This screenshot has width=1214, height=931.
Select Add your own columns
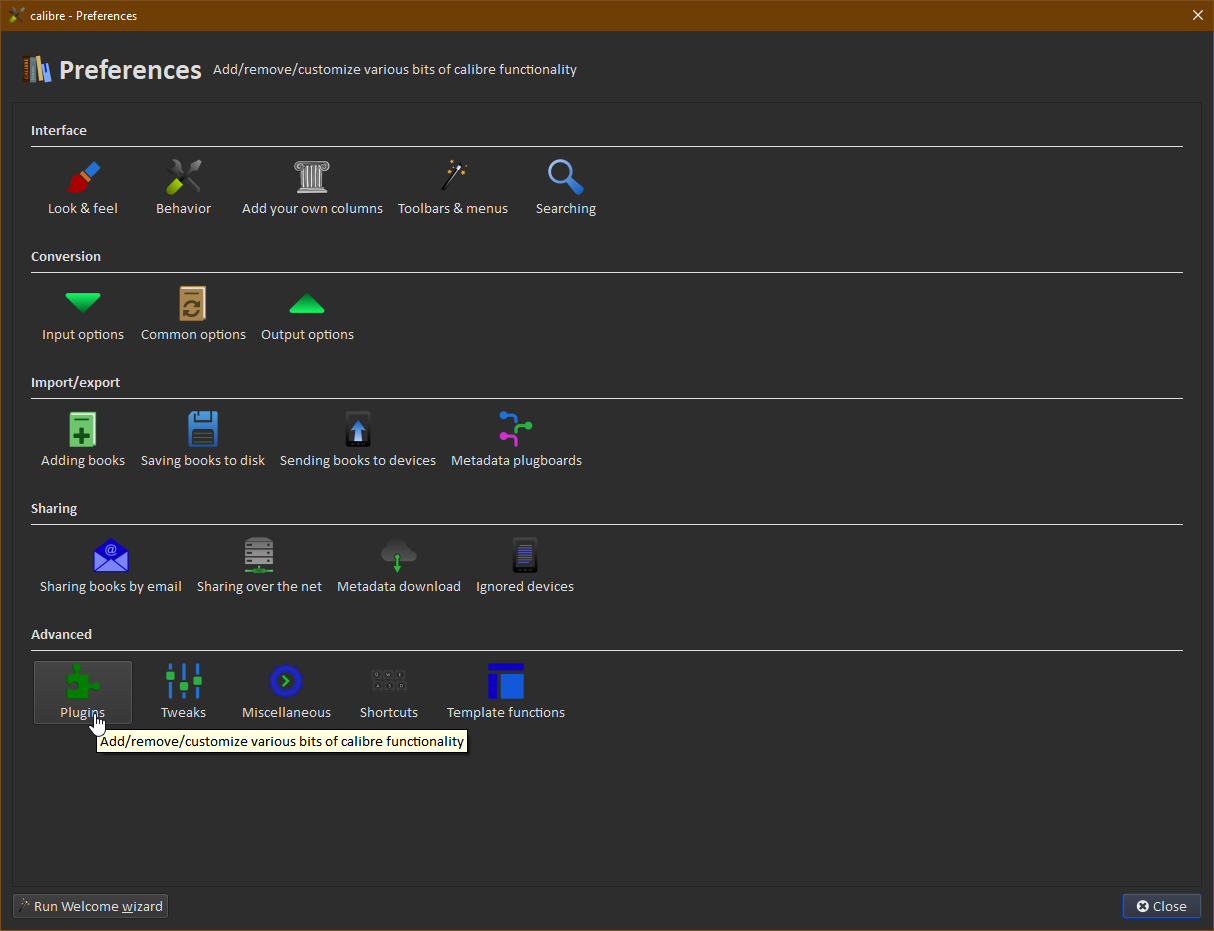coord(312,188)
